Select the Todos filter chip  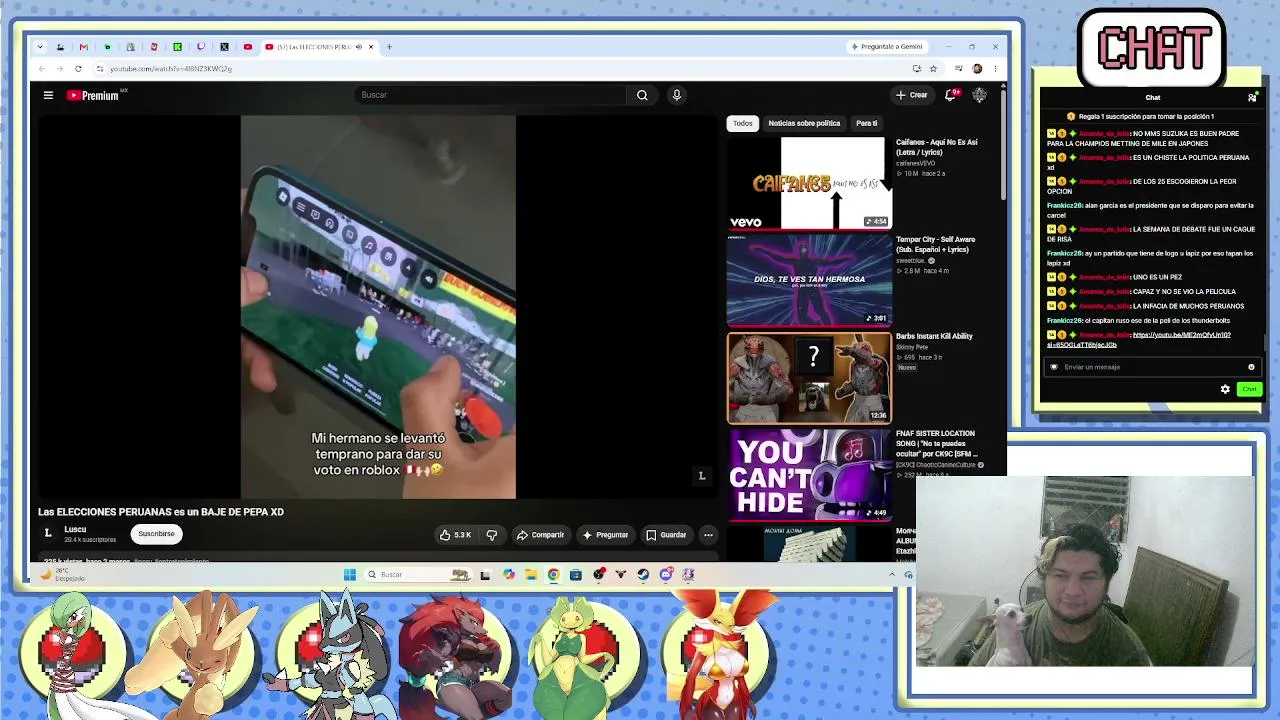[x=742, y=123]
